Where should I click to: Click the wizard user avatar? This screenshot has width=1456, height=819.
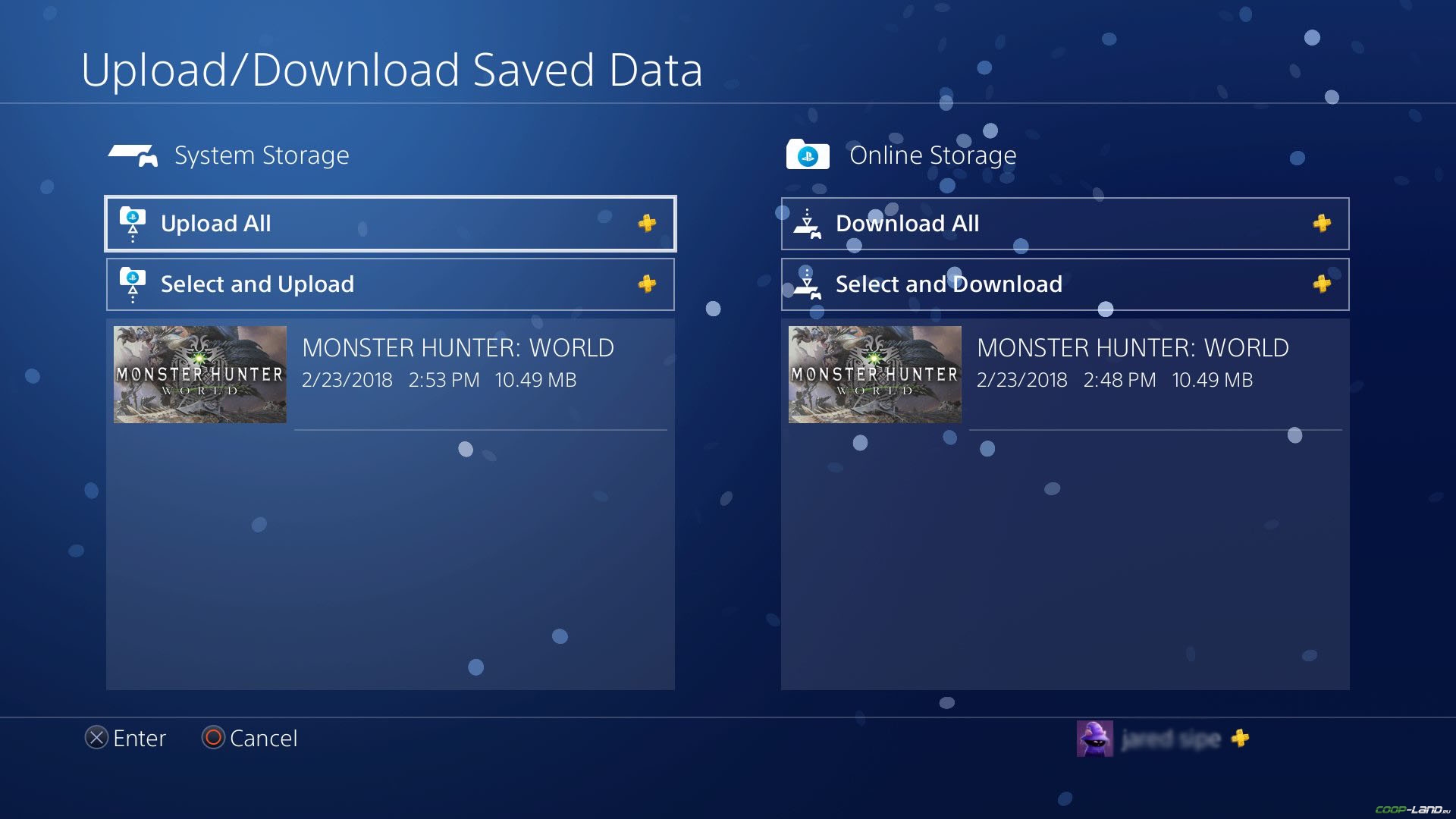point(1095,739)
